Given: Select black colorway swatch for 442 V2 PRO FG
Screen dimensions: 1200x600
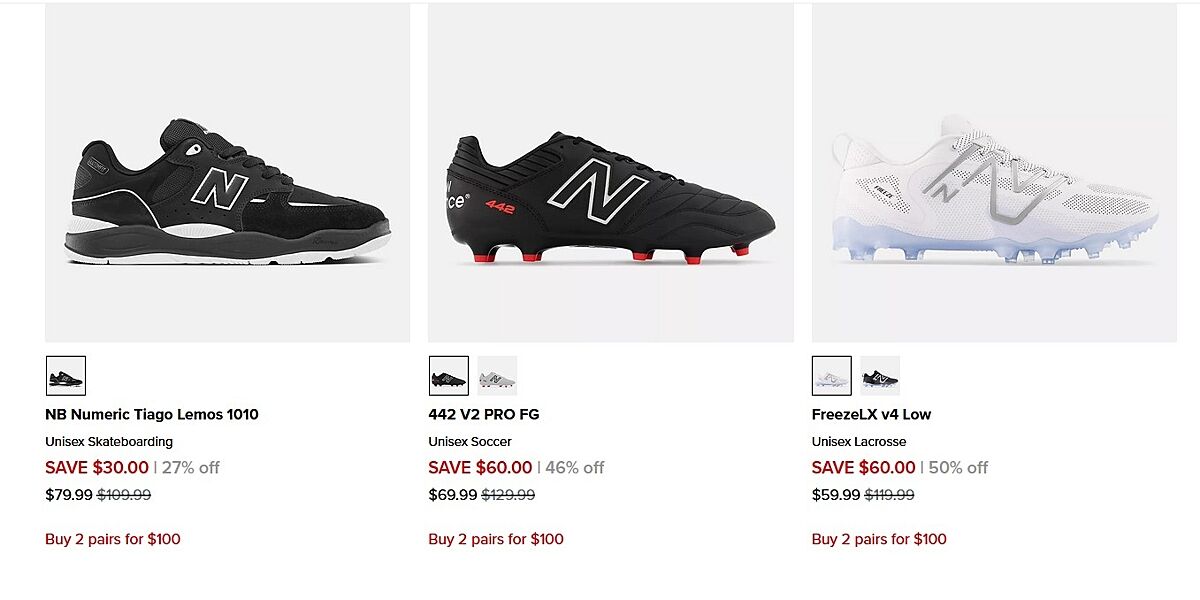Looking at the screenshot, I should [449, 376].
